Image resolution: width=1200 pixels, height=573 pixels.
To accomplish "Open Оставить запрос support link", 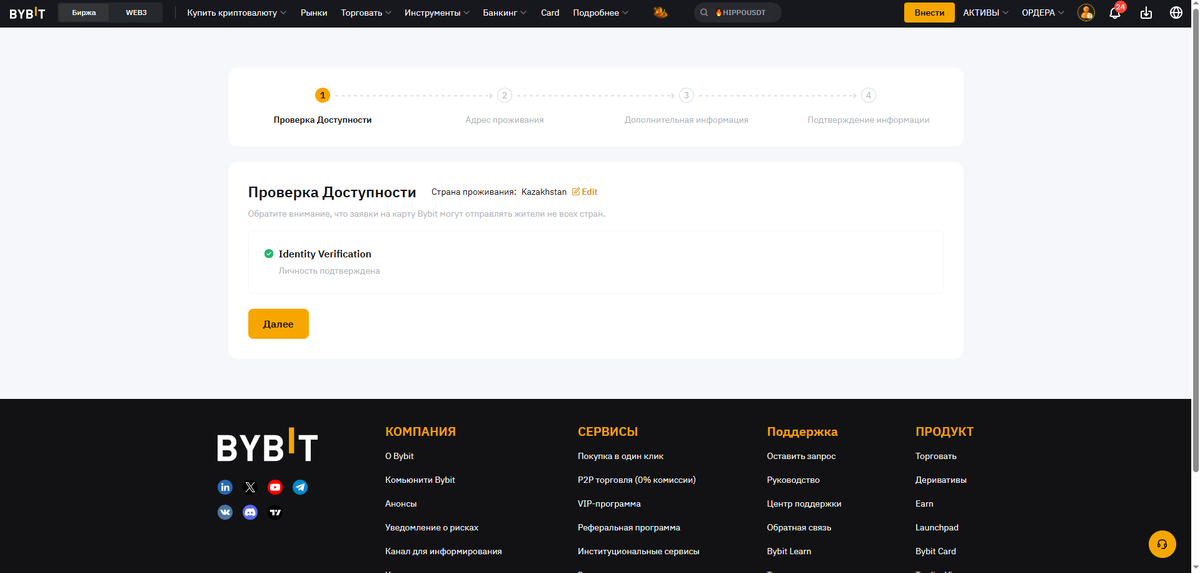I will click(801, 456).
